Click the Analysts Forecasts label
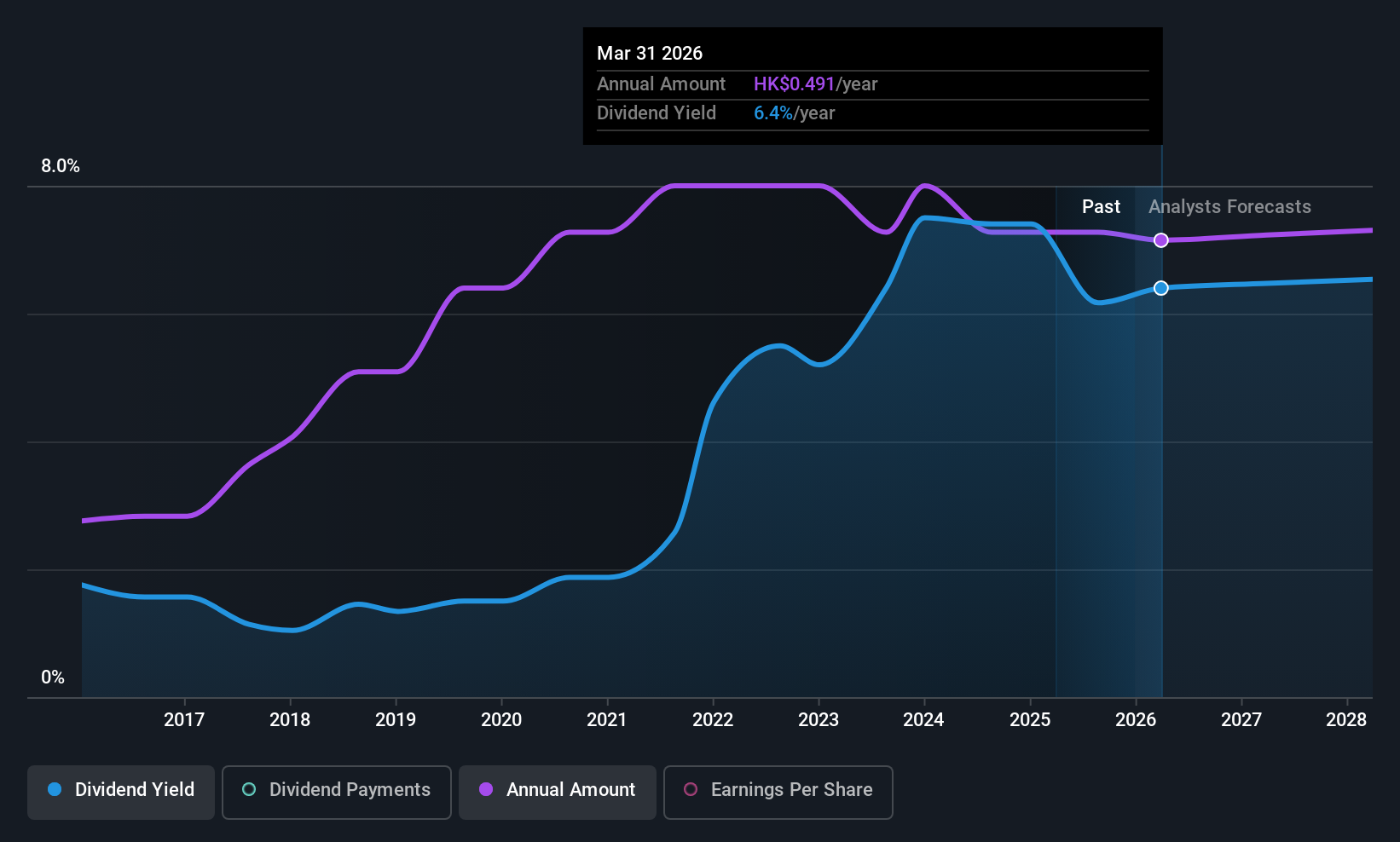Image resolution: width=1400 pixels, height=842 pixels. coord(1229,206)
